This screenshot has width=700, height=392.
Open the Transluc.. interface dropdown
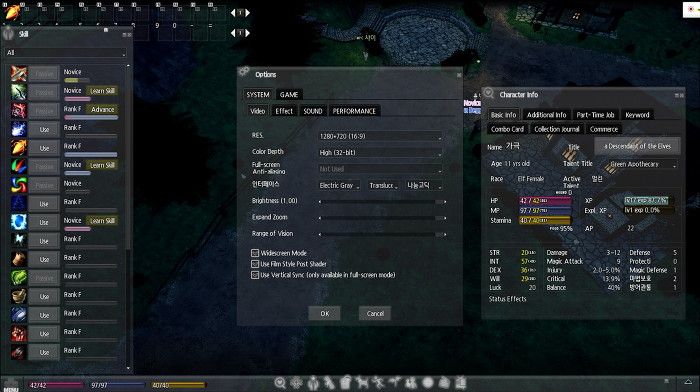(383, 185)
